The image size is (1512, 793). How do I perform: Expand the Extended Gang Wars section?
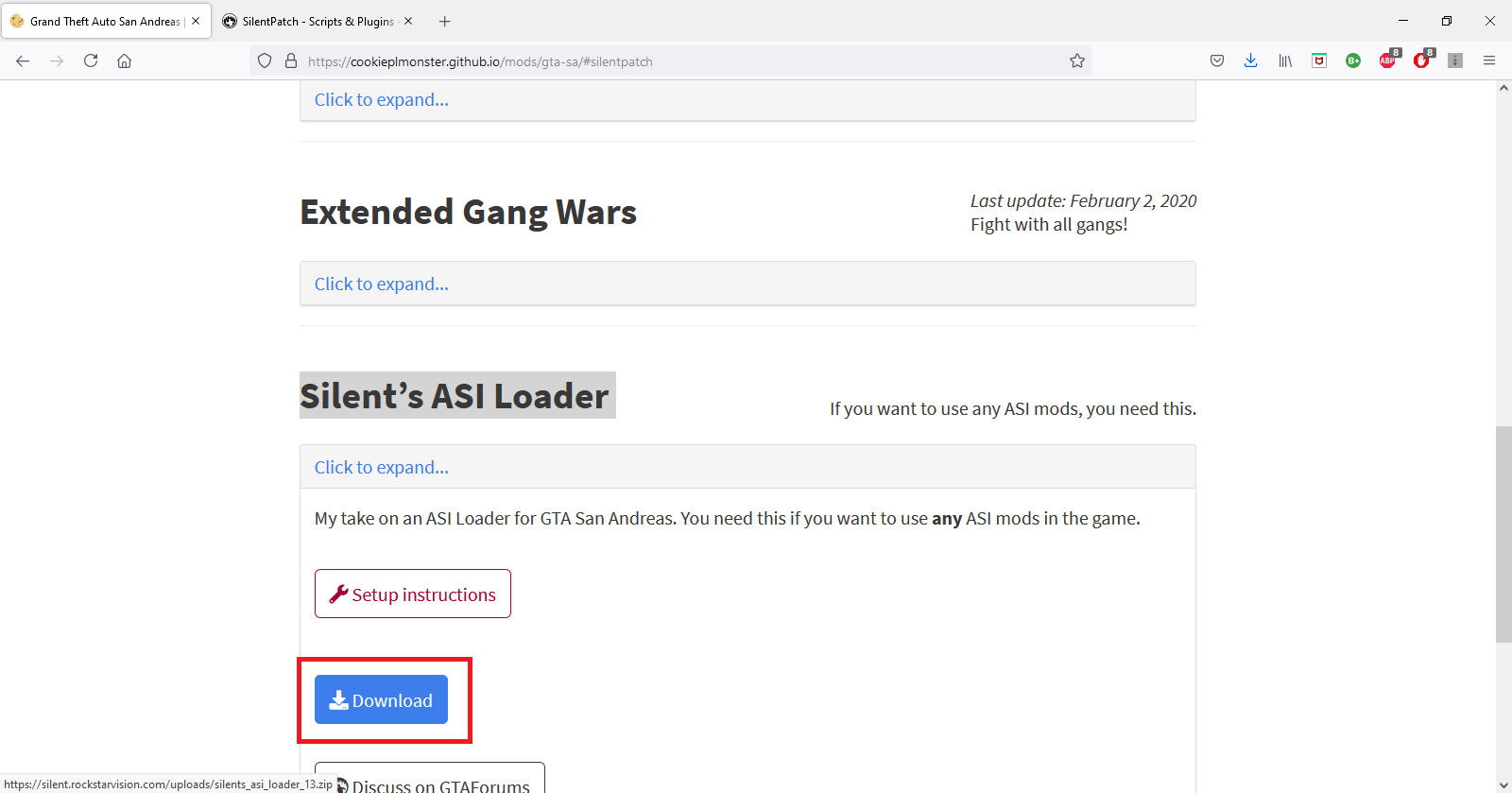tap(382, 284)
